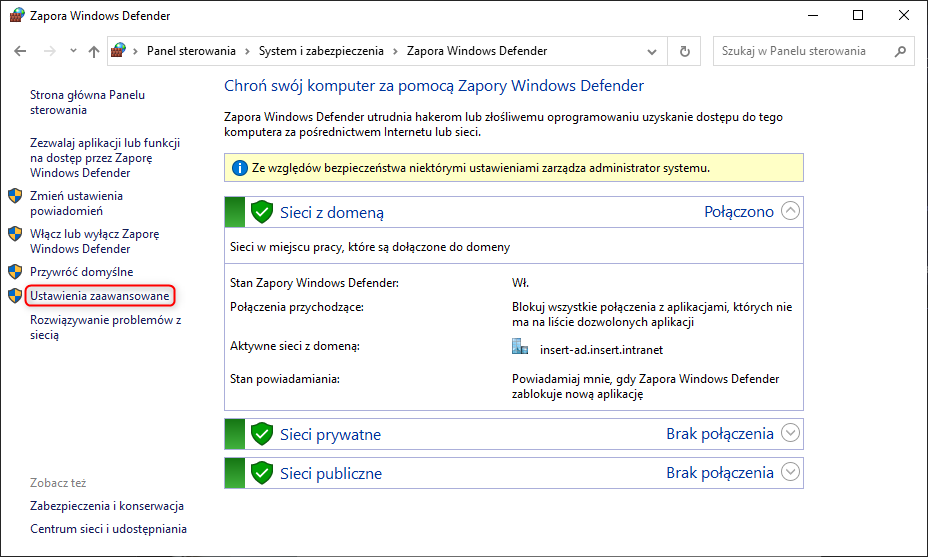
Task: Click Stan Zapory Windows Defender label
Action: tap(314, 283)
